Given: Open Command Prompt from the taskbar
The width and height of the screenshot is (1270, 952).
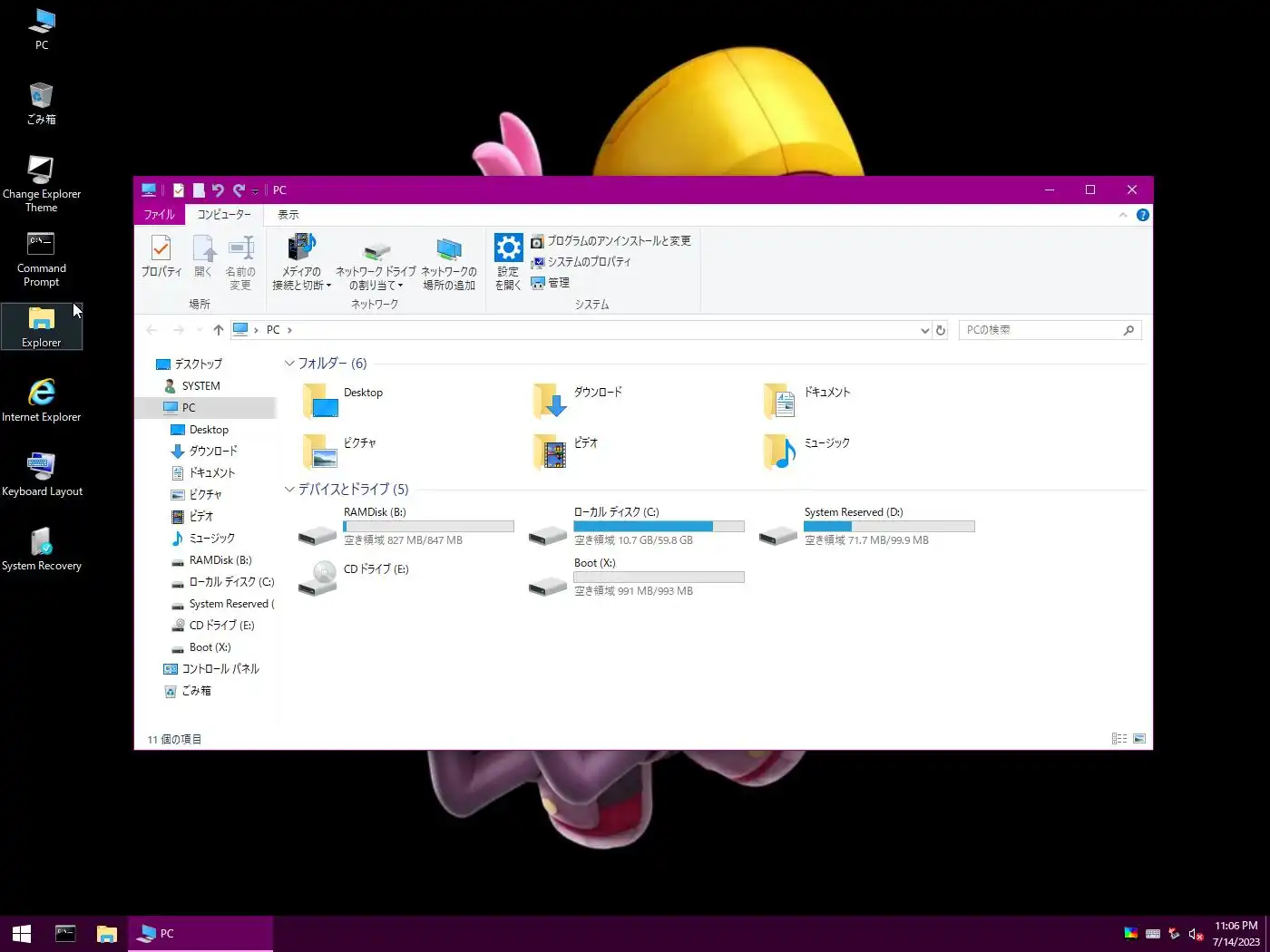Looking at the screenshot, I should (x=65, y=934).
